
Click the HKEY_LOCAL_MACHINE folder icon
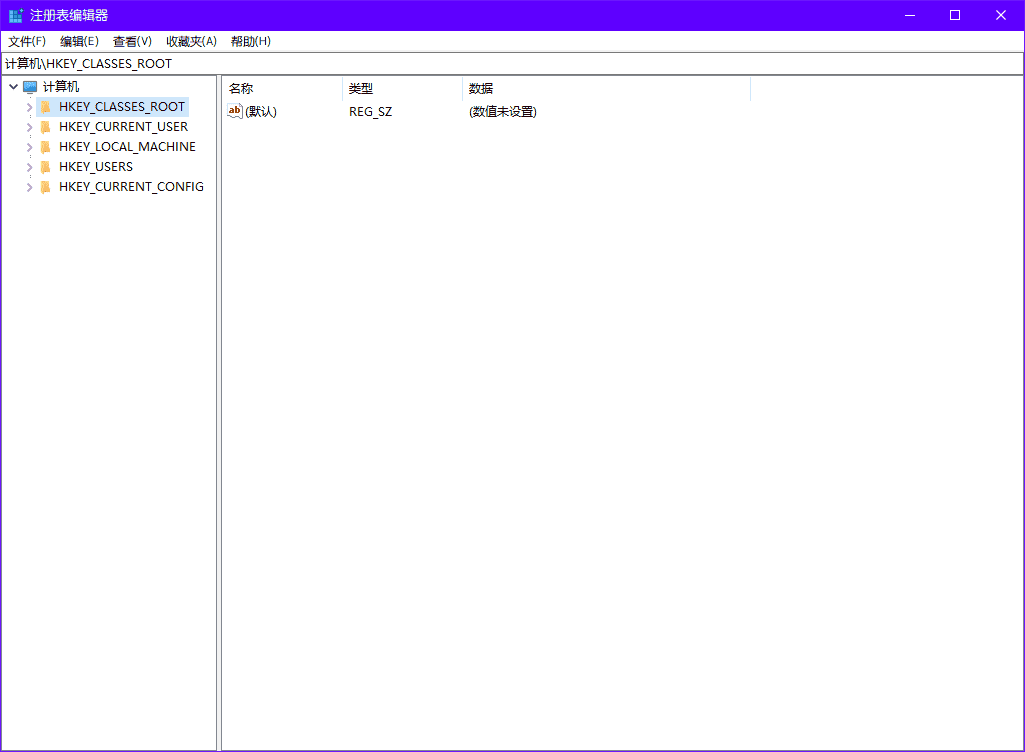pyautogui.click(x=45, y=147)
